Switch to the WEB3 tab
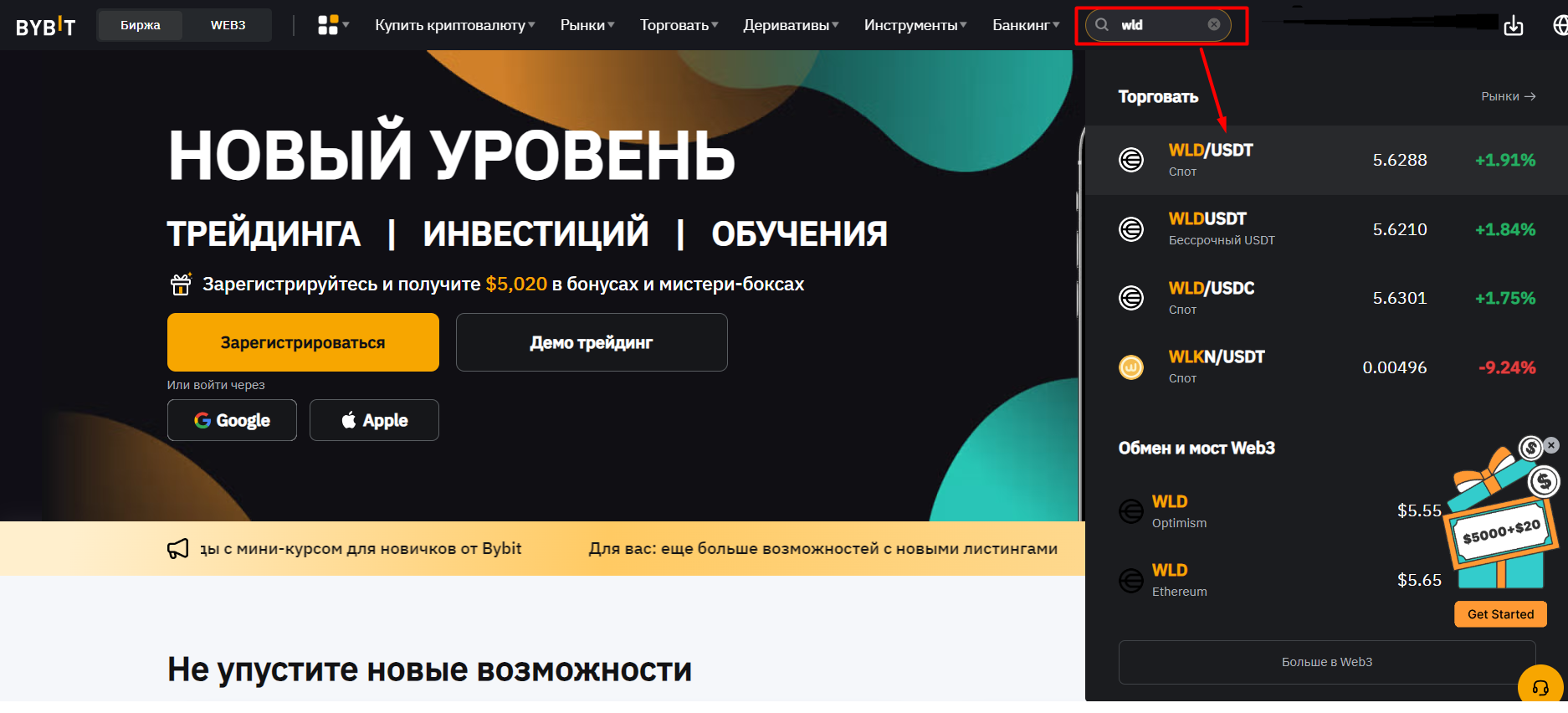 point(228,25)
